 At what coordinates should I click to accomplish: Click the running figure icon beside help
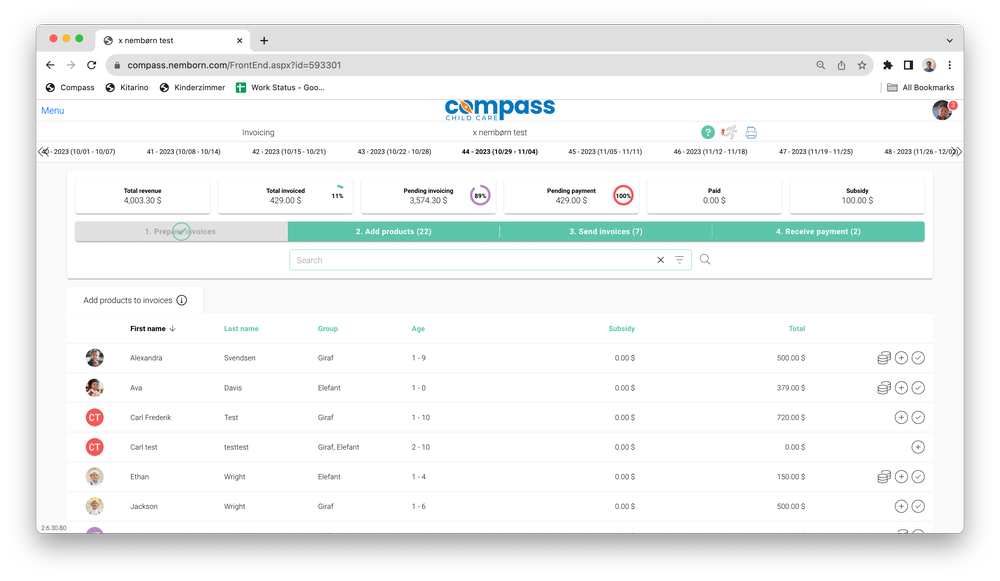point(729,132)
